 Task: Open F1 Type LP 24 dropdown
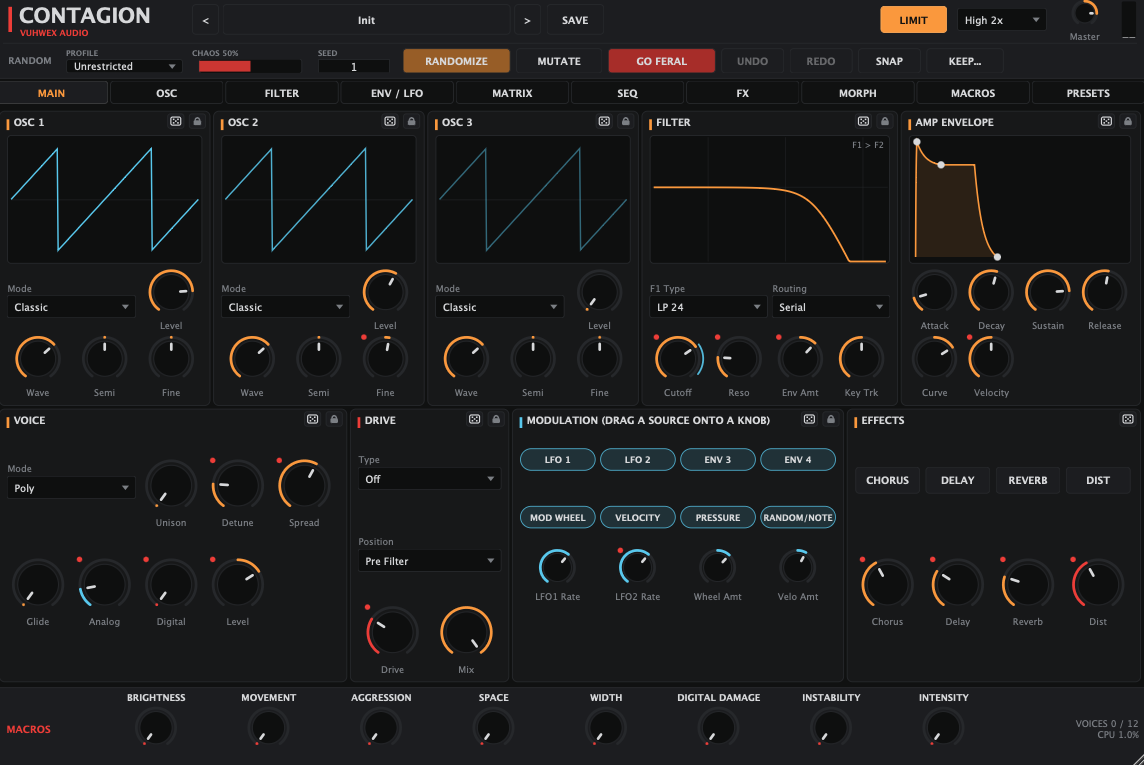click(707, 307)
